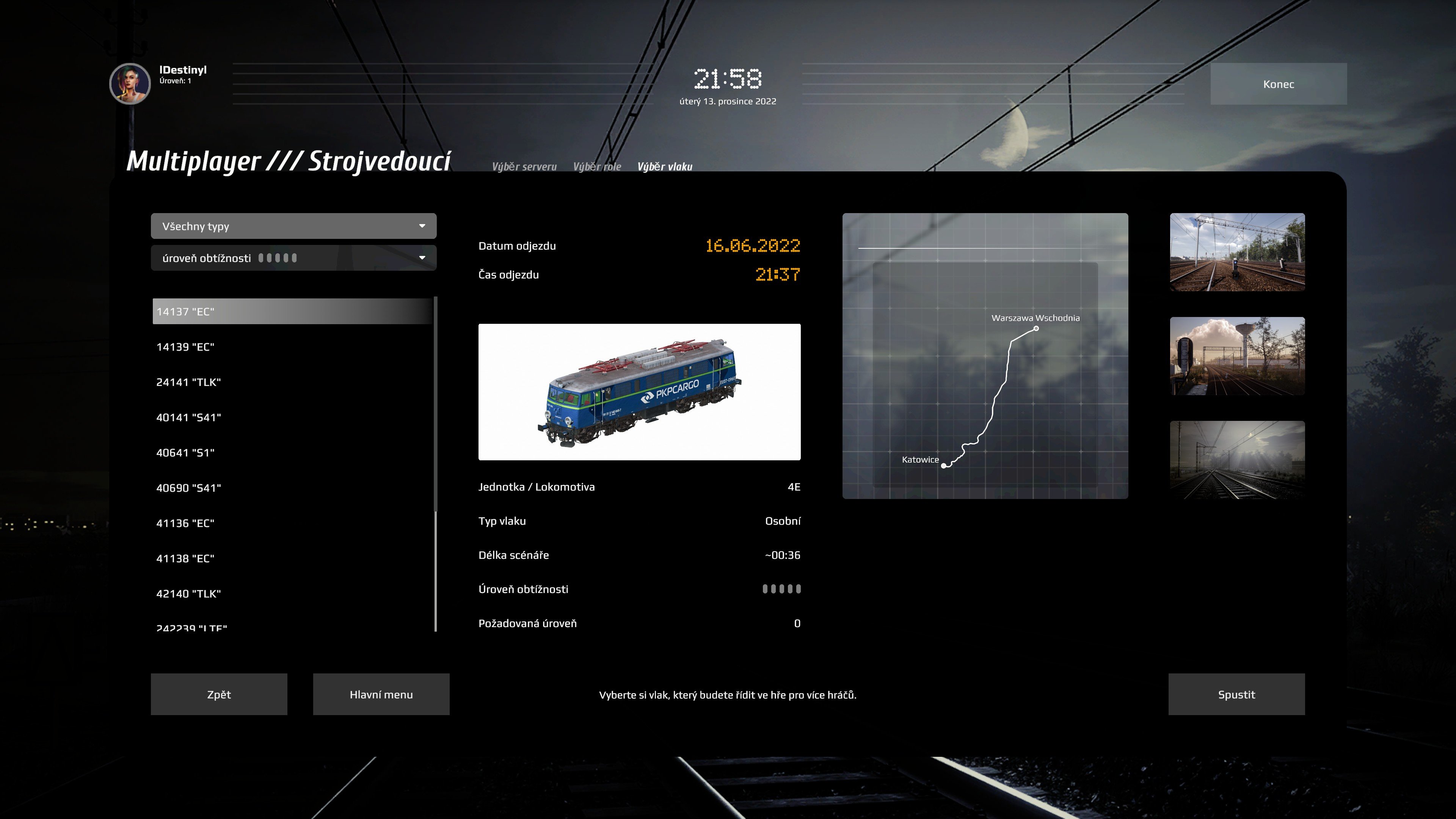Open the 'Všechny typy' train type dropdown

point(293,226)
